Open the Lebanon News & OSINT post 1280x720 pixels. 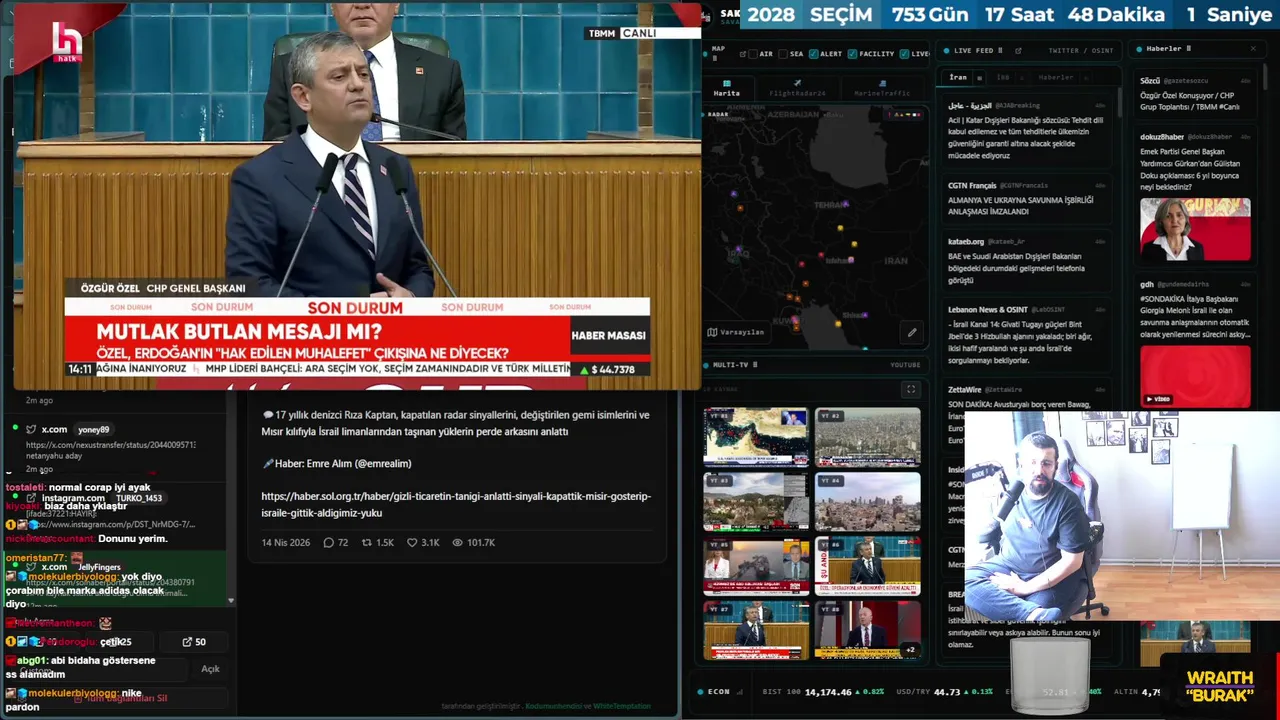1027,335
